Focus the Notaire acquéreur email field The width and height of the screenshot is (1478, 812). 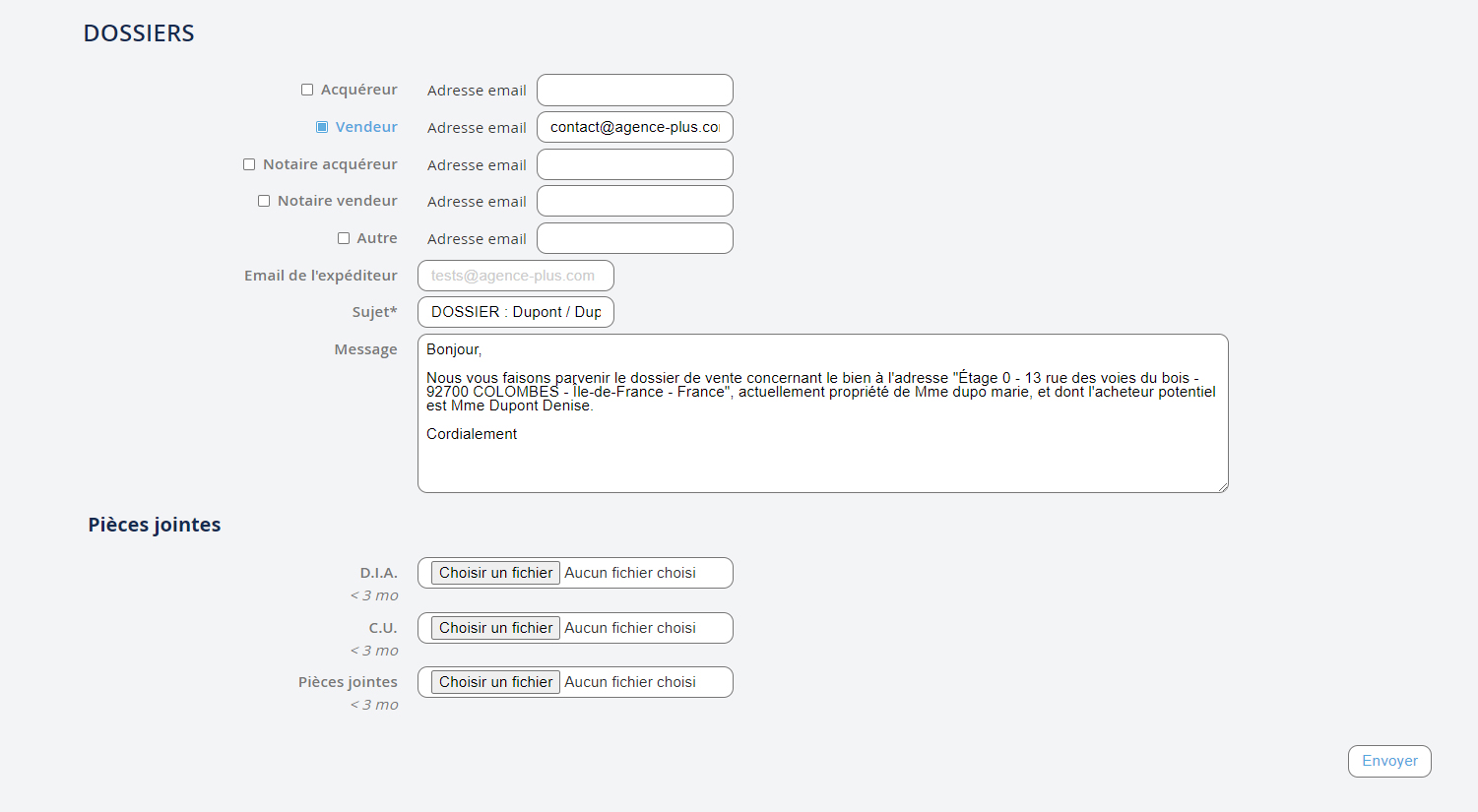coord(634,164)
